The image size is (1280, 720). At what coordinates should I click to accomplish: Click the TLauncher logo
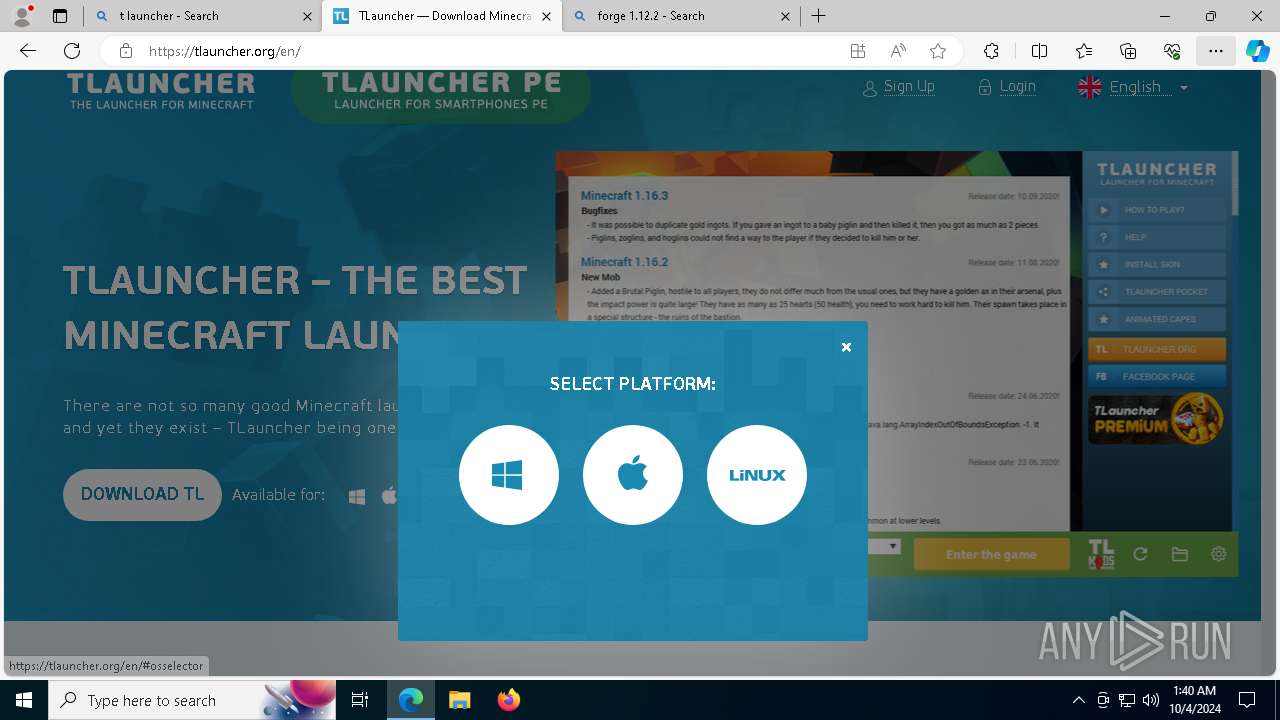pyautogui.click(x=161, y=91)
